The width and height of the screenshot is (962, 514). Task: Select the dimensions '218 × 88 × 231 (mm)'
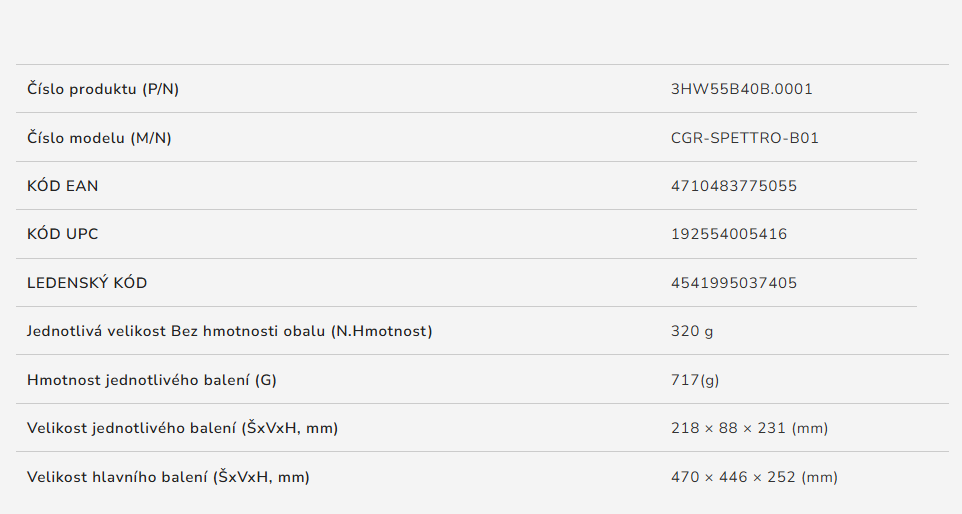[x=749, y=428]
